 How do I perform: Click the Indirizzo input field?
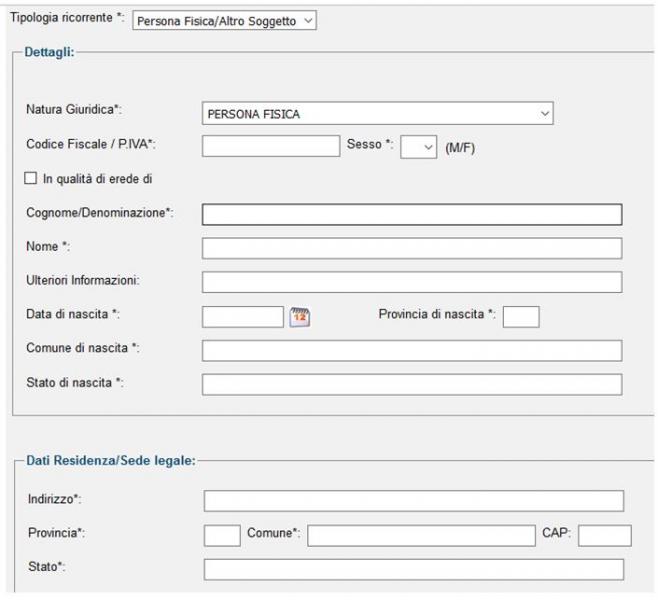414,501
